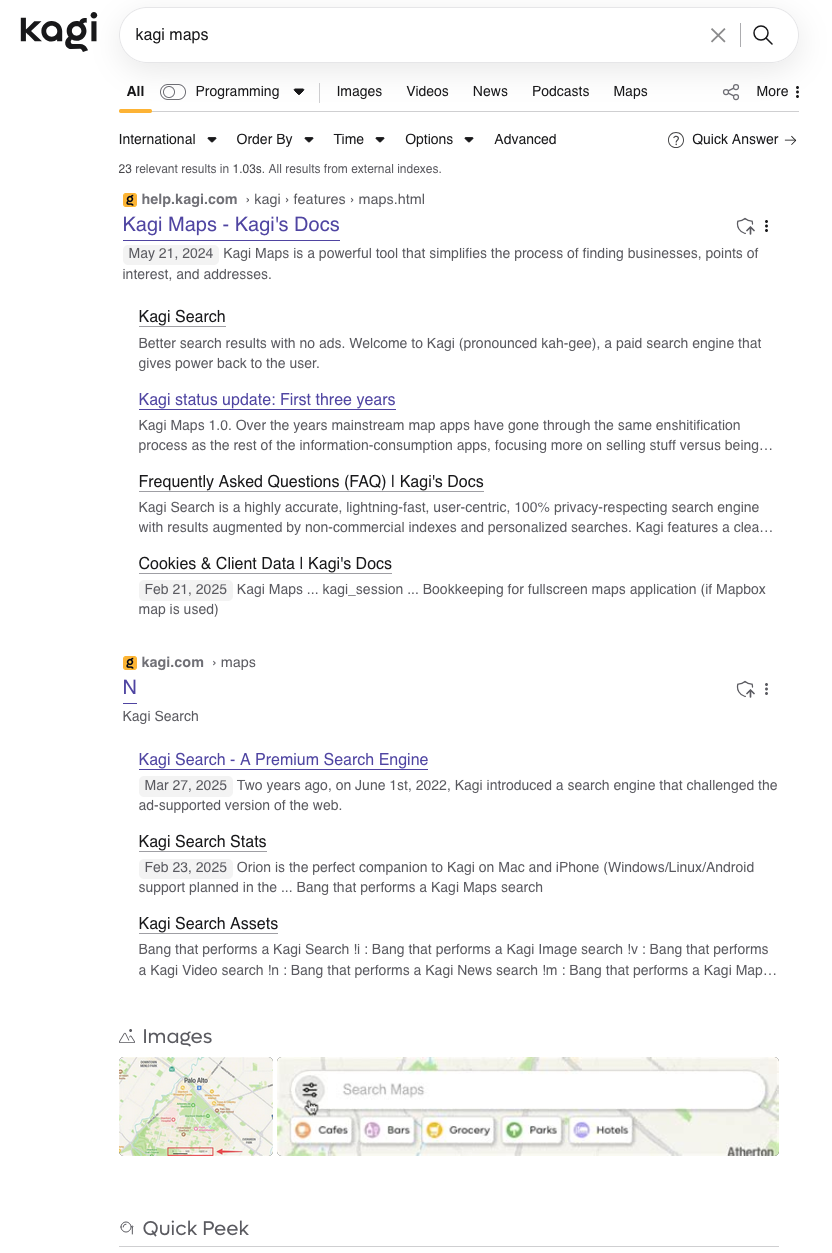This screenshot has height=1253, width=832.
Task: Click shield icon for kagi.com maps result
Action: (745, 689)
